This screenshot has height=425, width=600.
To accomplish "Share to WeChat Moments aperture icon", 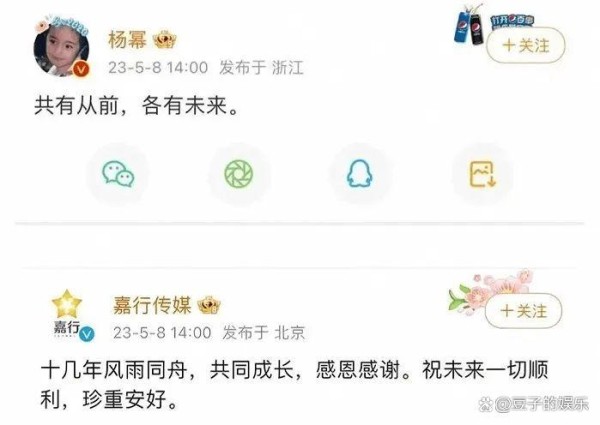I will pos(239,174).
